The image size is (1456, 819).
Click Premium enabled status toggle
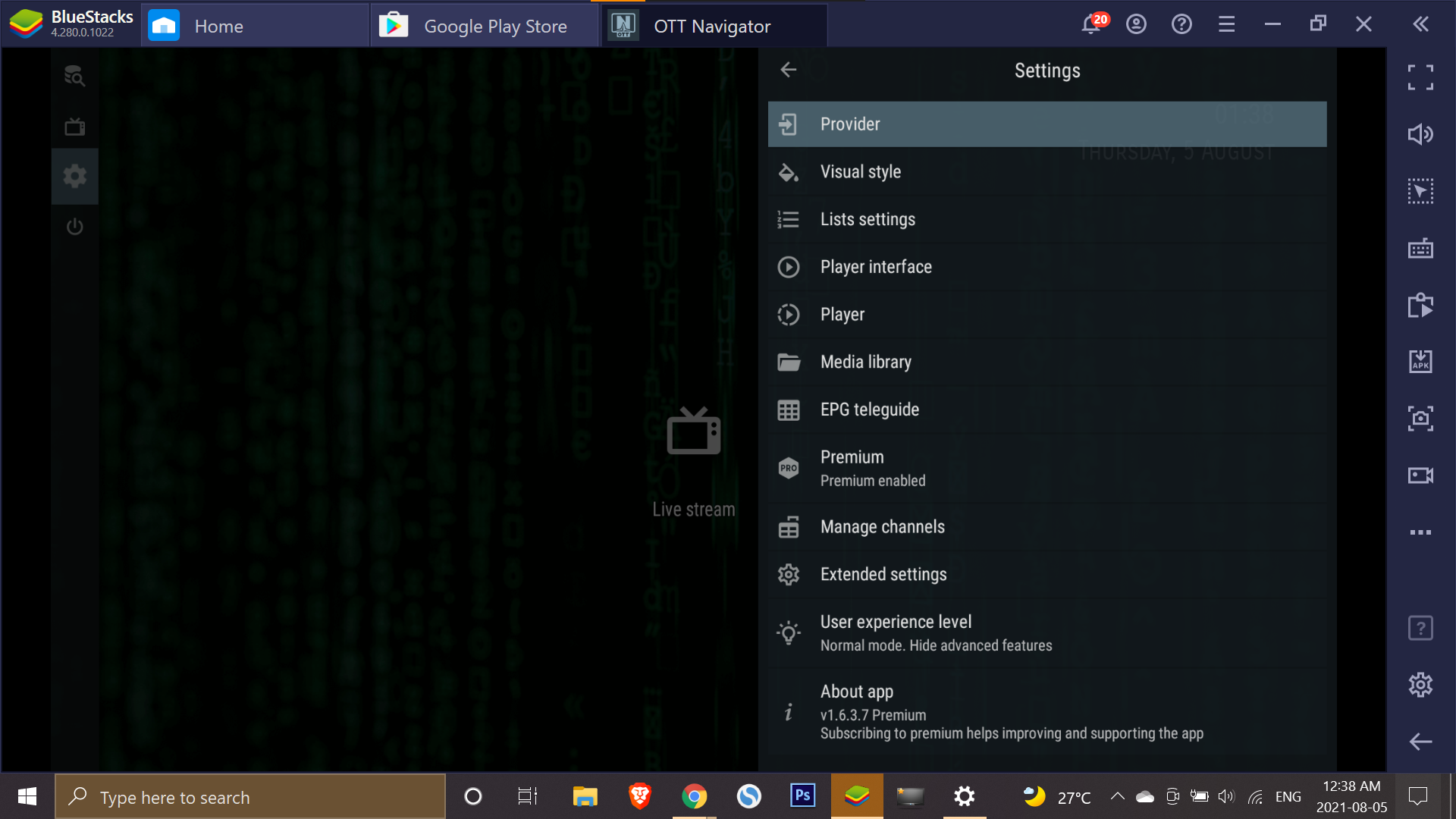pos(1047,468)
